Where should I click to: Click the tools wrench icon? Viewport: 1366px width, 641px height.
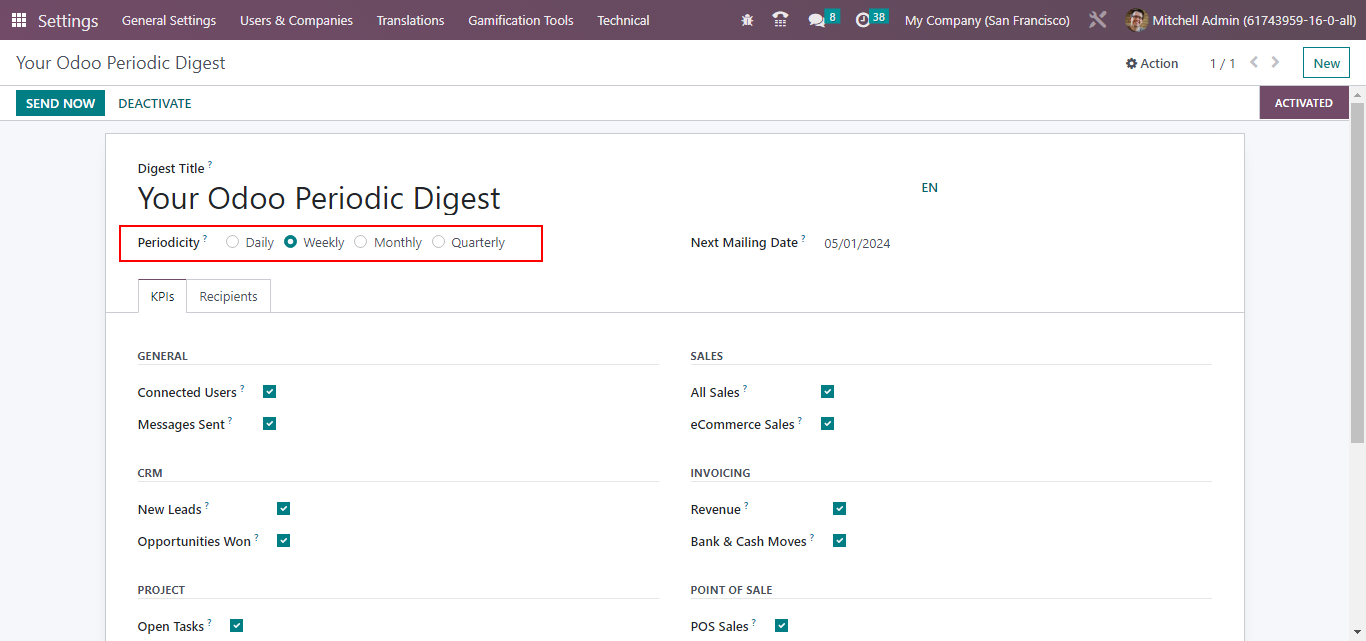click(x=1097, y=20)
